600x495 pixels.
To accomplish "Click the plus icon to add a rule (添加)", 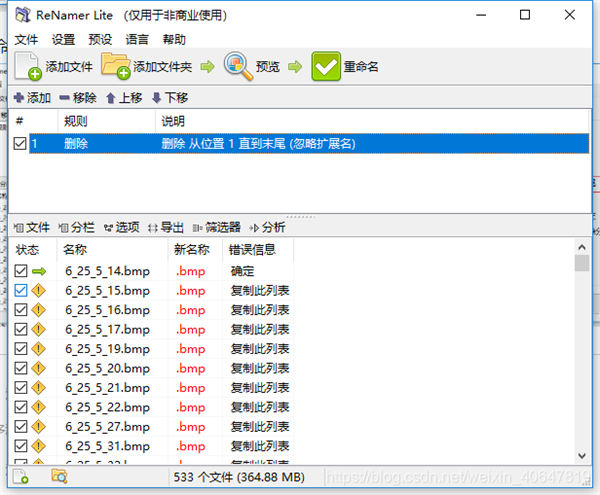I will (19, 98).
